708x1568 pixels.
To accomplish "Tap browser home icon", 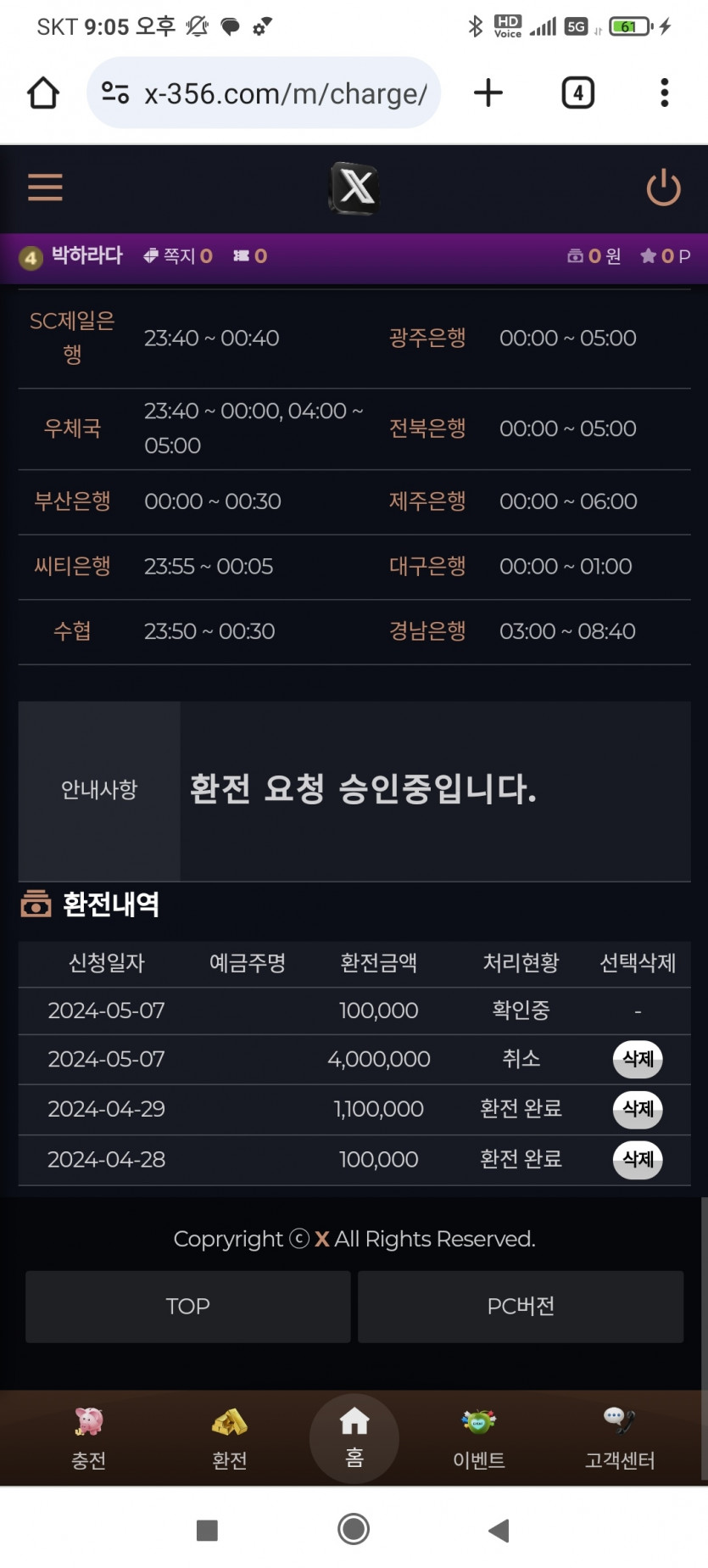I will click(43, 93).
